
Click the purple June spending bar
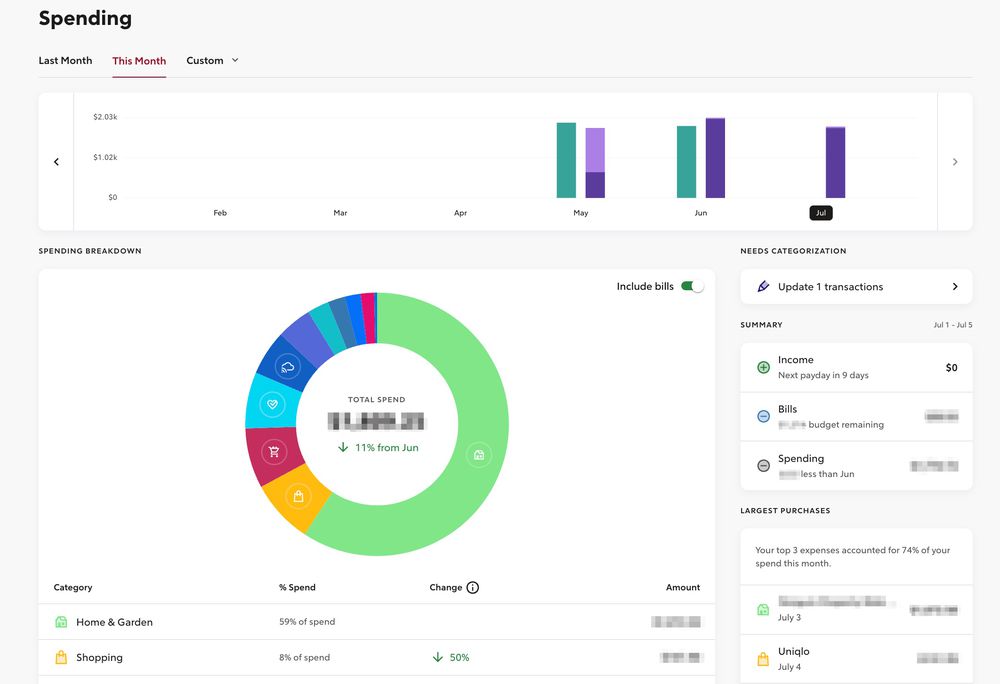[715, 157]
